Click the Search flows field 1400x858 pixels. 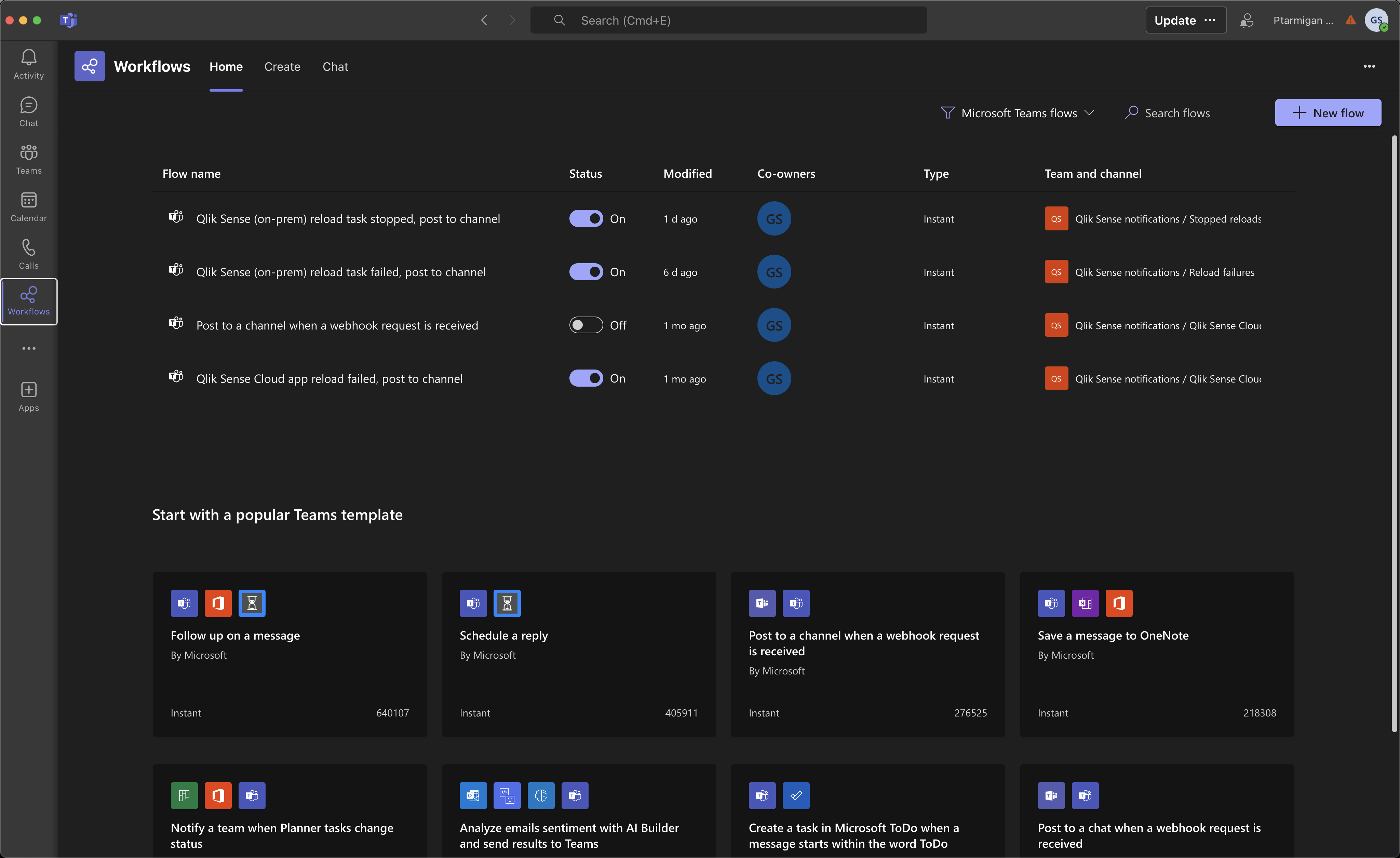(1177, 113)
